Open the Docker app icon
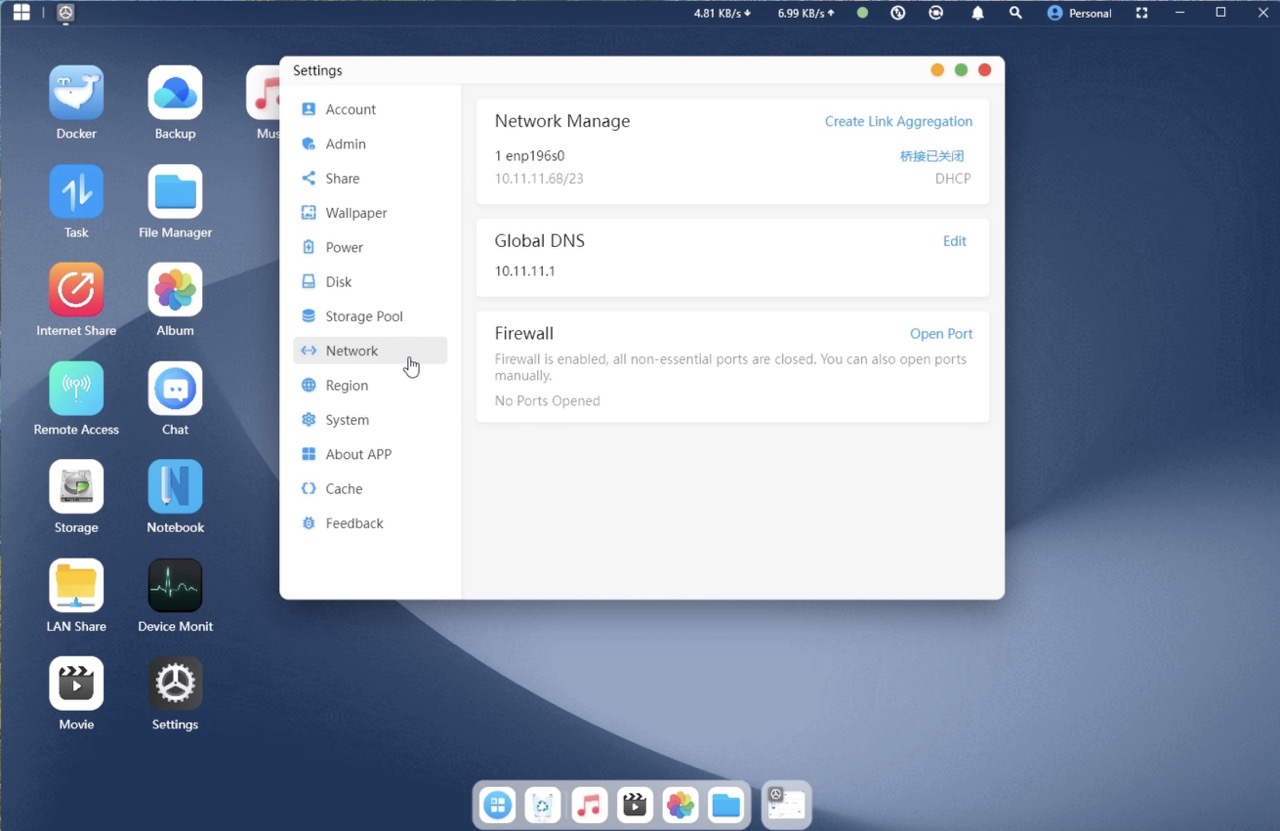This screenshot has width=1280, height=831. (x=76, y=93)
